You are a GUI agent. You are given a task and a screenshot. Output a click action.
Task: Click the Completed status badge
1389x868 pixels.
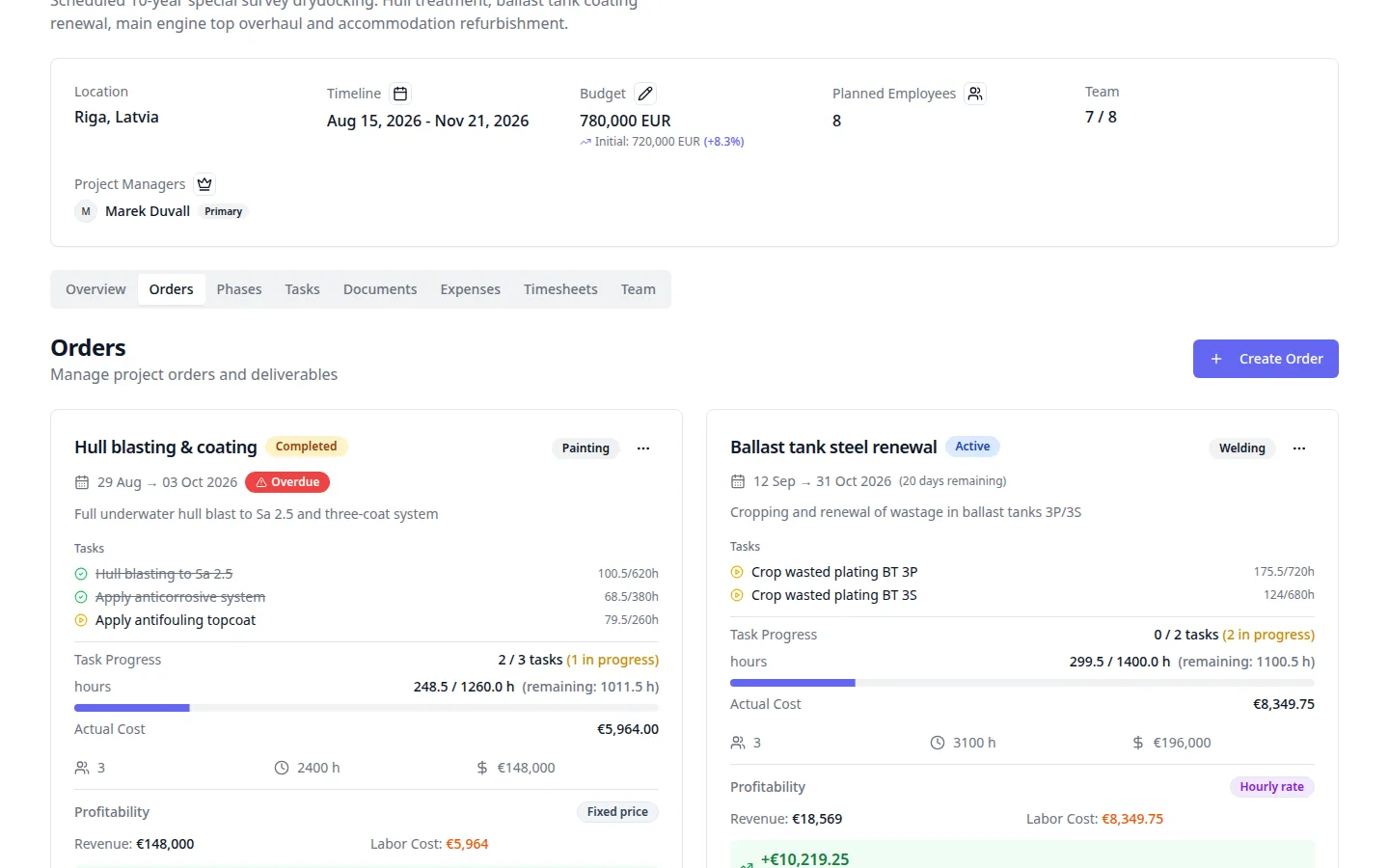coord(307,447)
